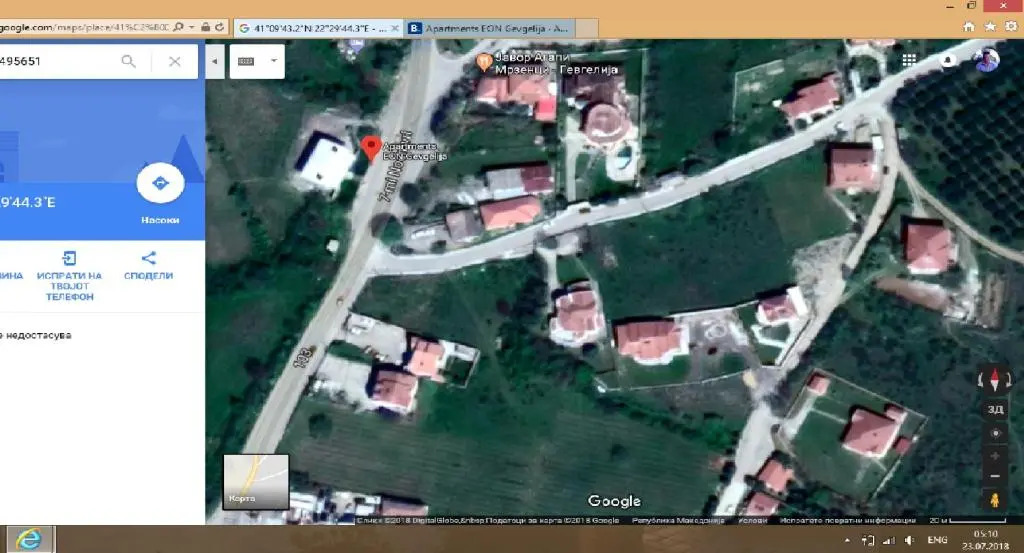Zoom in on the map
The image size is (1024, 553).
(994, 455)
